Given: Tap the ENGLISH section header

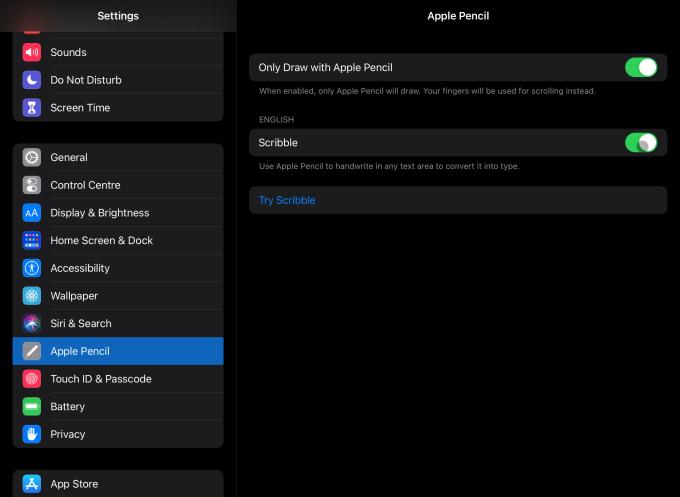Looking at the screenshot, I should pos(276,120).
